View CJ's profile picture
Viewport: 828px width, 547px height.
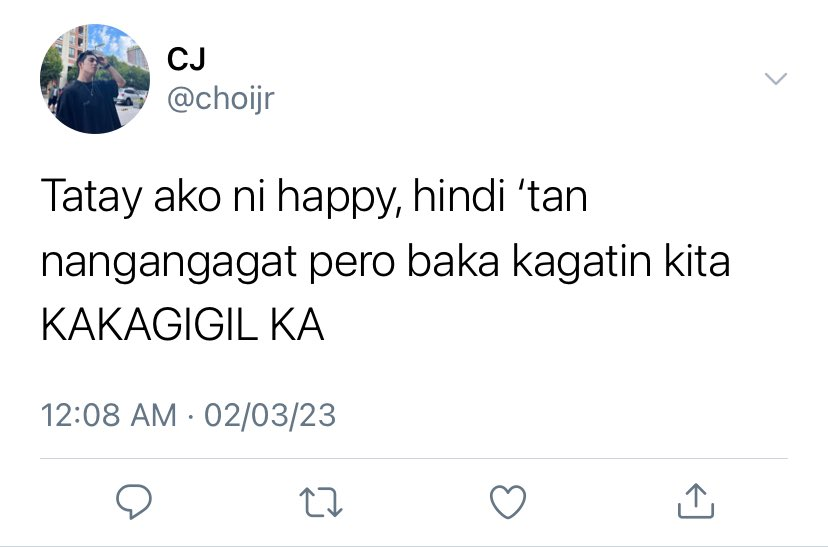point(95,79)
